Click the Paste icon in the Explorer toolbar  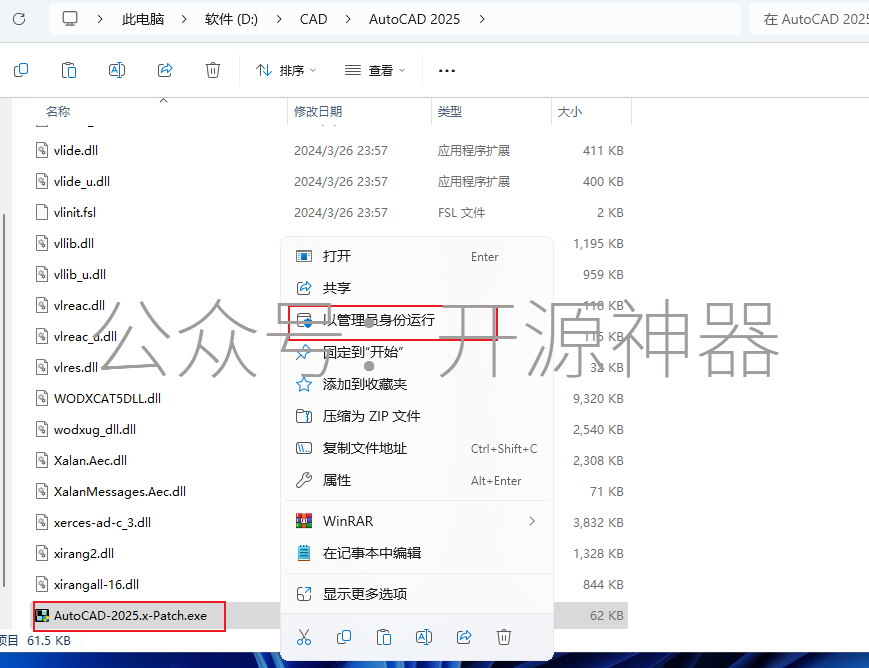pyautogui.click(x=69, y=70)
